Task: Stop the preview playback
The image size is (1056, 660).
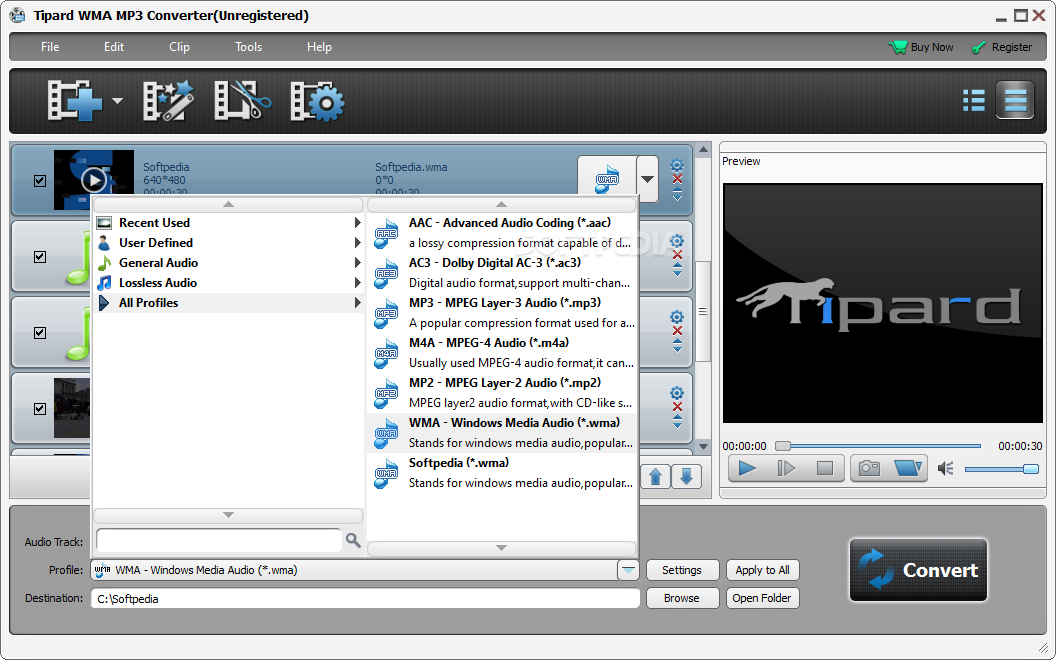Action: pos(824,468)
